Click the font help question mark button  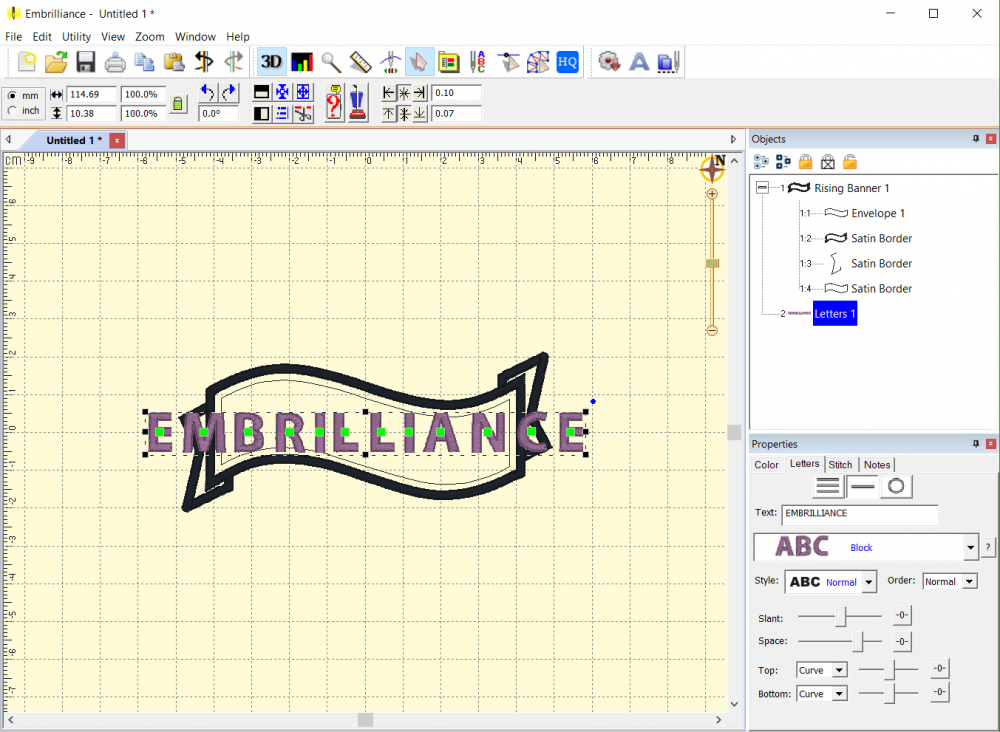pyautogui.click(x=988, y=547)
